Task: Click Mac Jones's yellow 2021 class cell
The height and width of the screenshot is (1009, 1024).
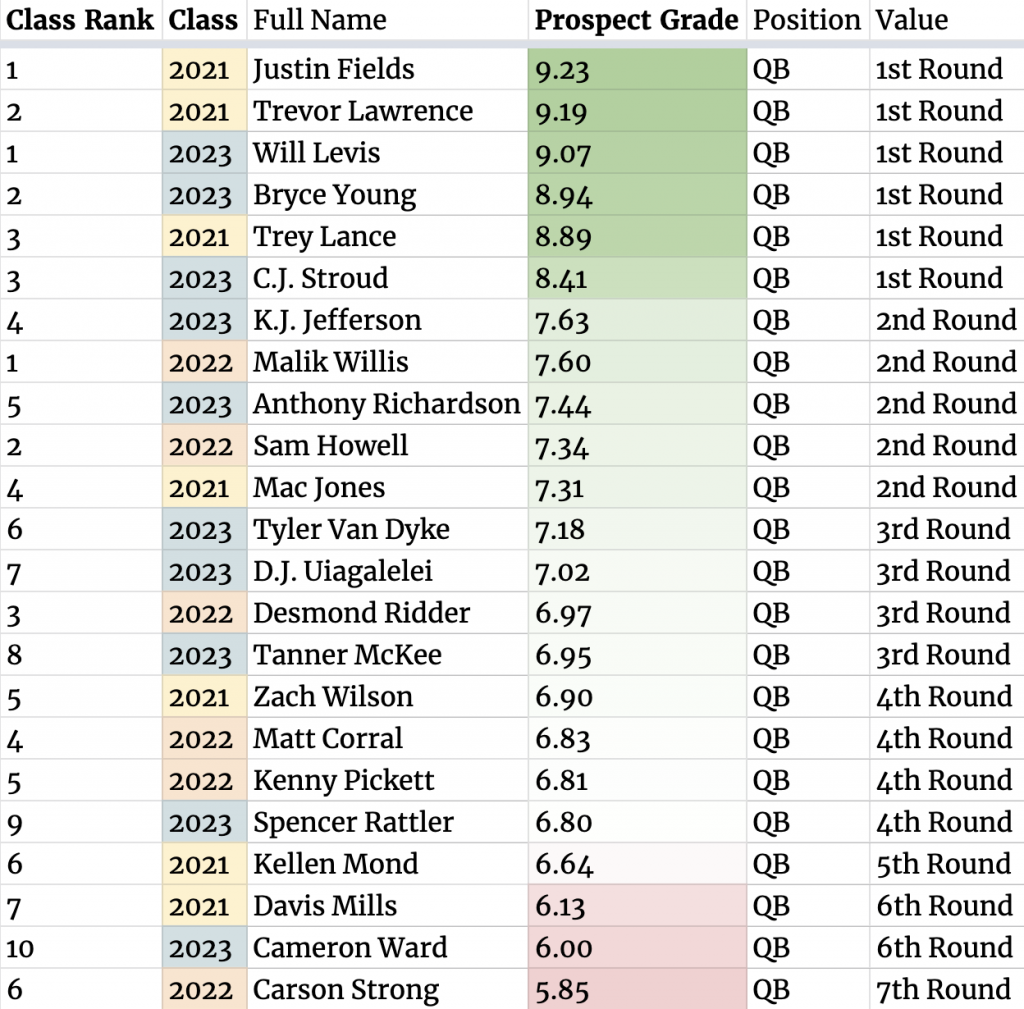Action: click(x=203, y=488)
